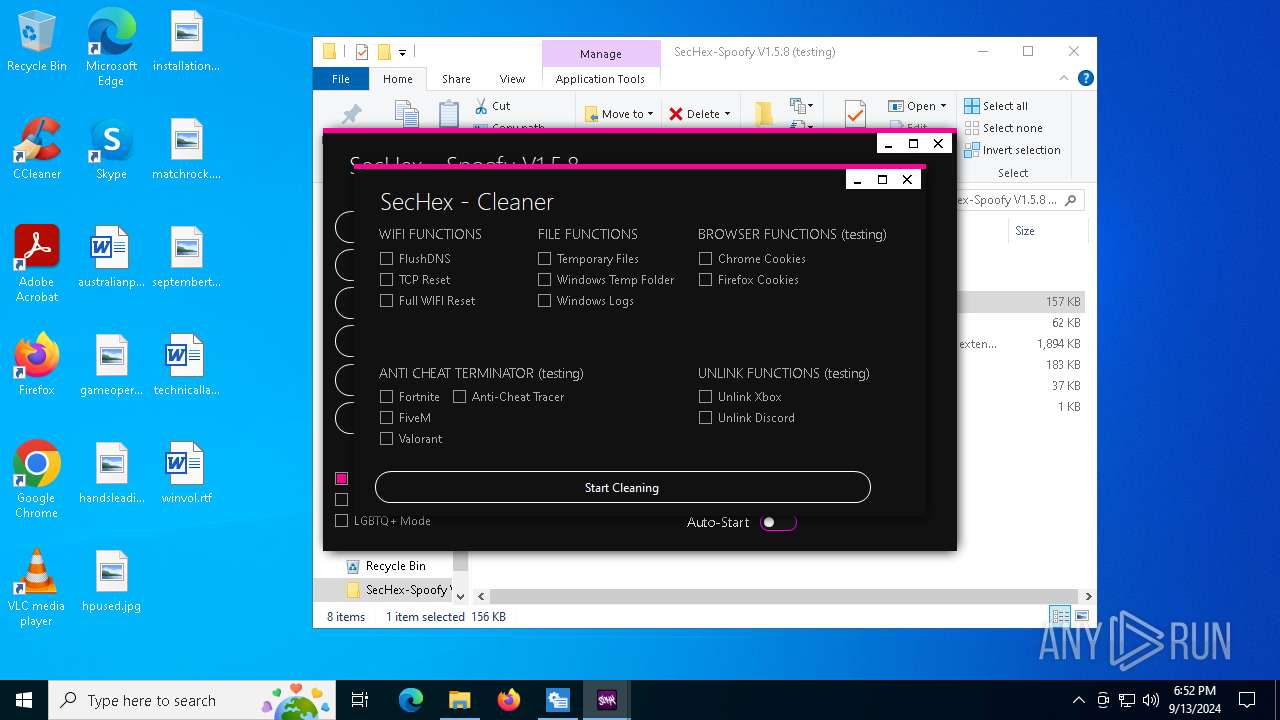
Task: Switch to details view icon
Action: click(1058, 616)
